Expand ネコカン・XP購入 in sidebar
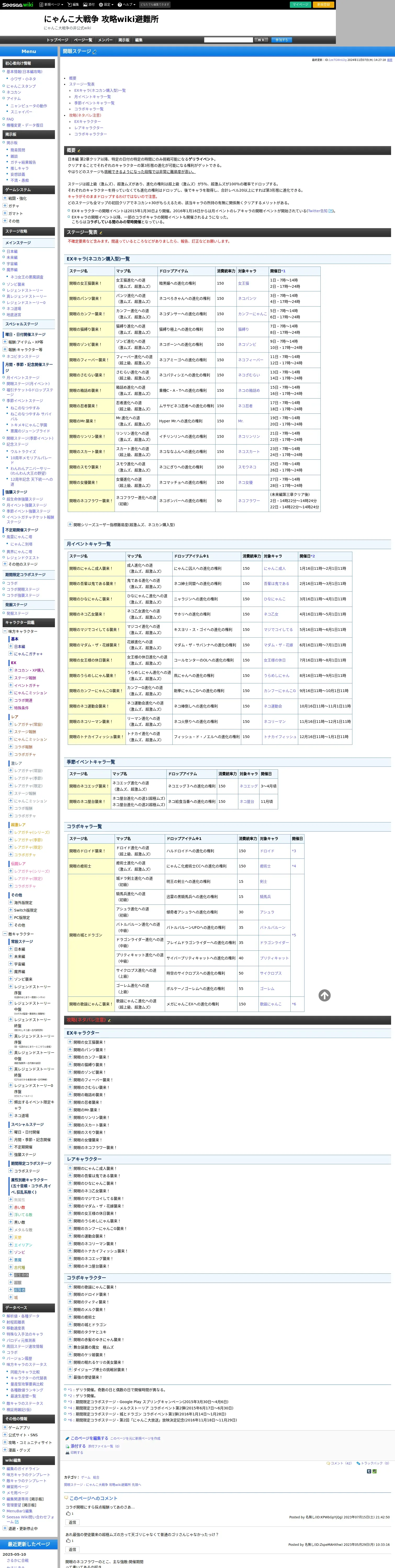Image resolution: width=395 pixels, height=1568 pixels. click(10, 670)
